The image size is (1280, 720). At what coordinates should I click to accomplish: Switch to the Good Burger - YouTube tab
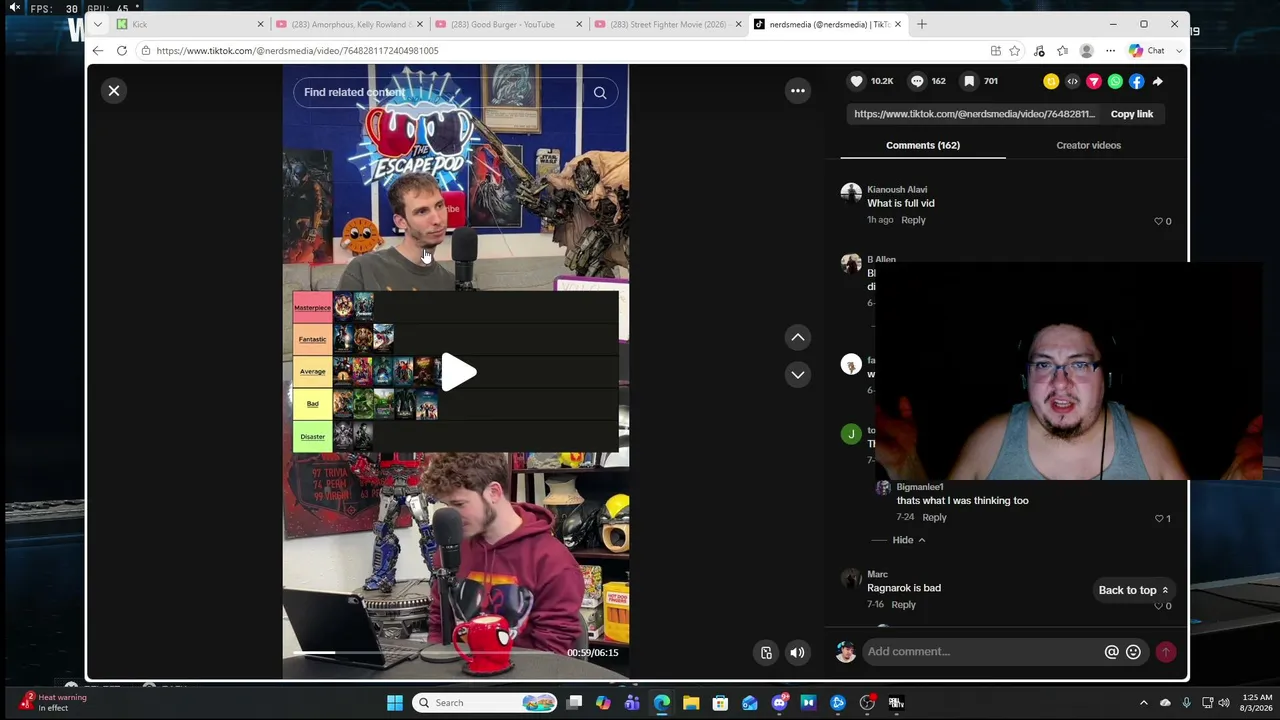[x=508, y=24]
